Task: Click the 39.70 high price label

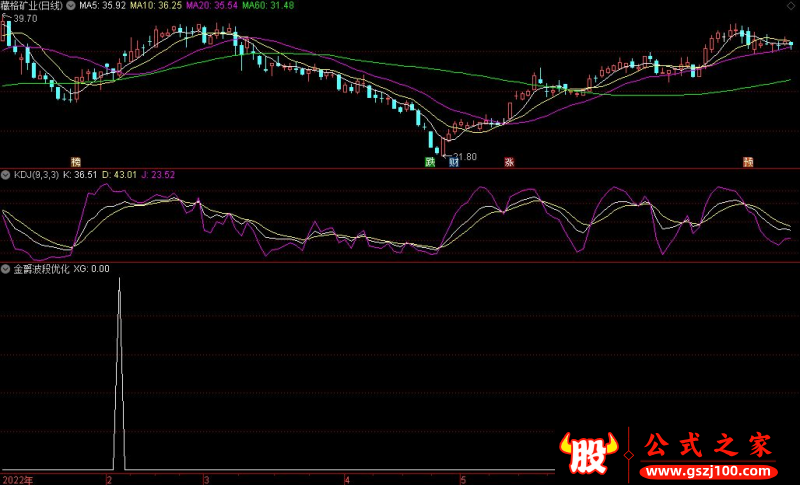Action: click(25, 19)
